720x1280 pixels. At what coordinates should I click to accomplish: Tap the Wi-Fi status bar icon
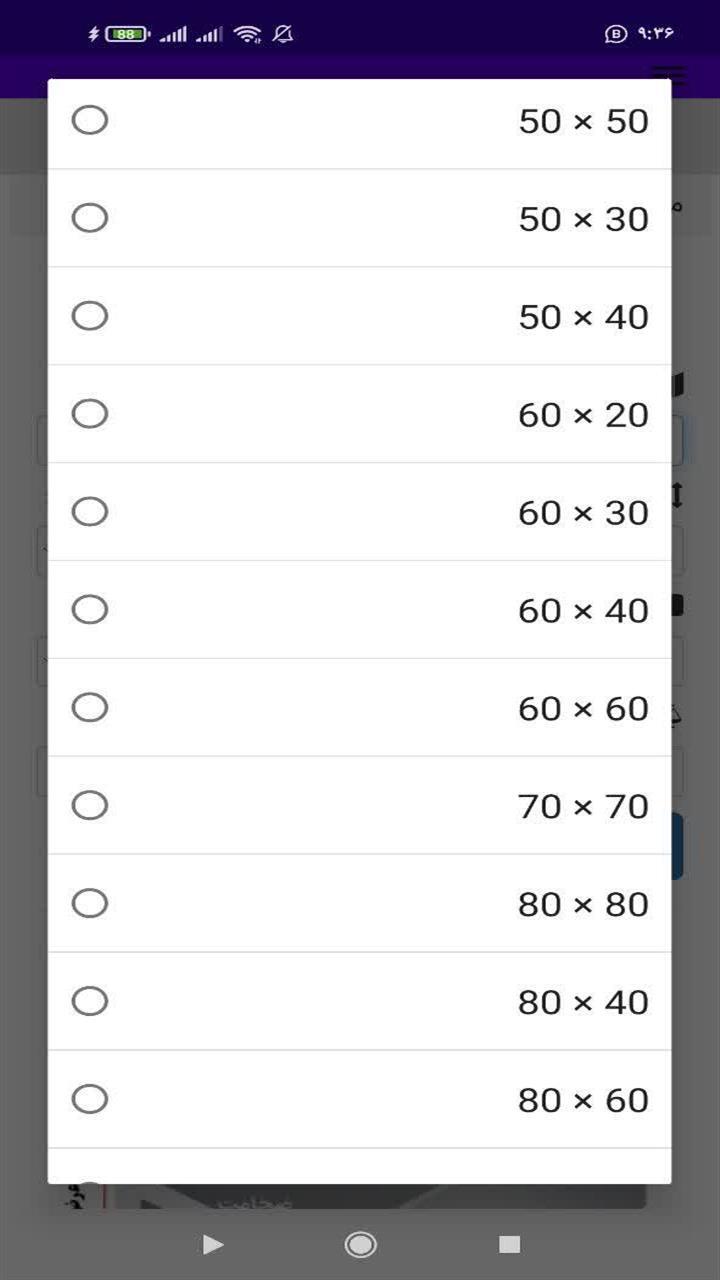pos(247,34)
